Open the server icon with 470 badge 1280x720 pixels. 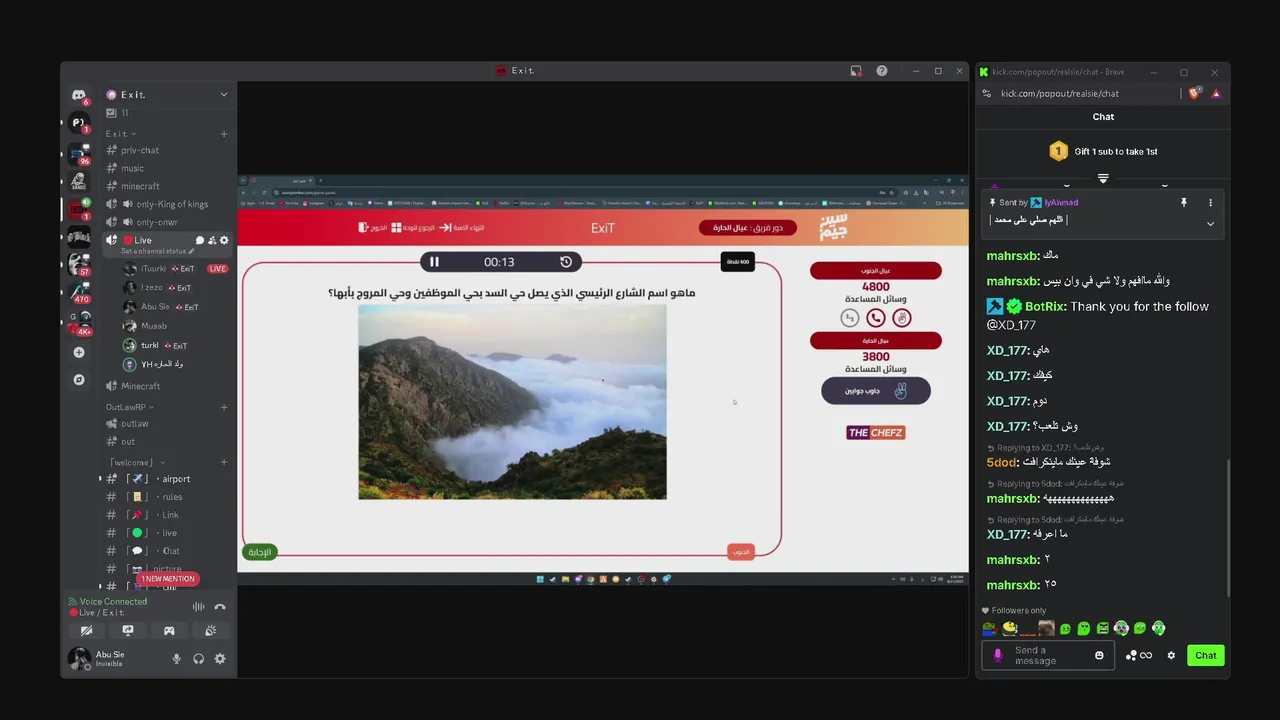click(79, 292)
